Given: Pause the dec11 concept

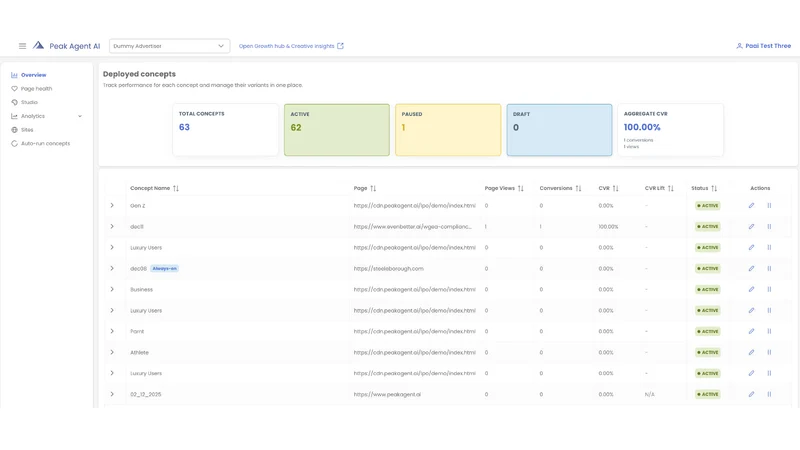Looking at the screenshot, I should tap(769, 227).
